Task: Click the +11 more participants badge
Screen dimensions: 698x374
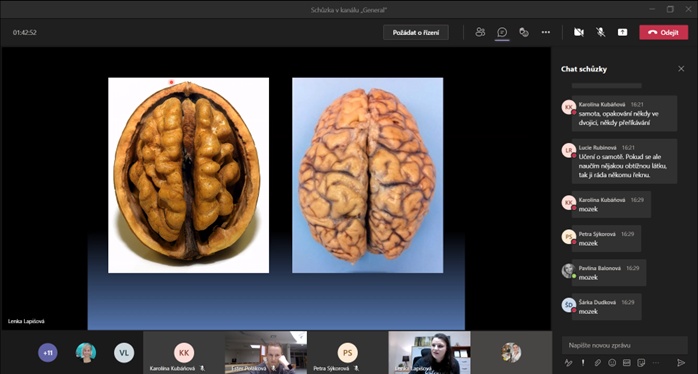Action: 48,353
